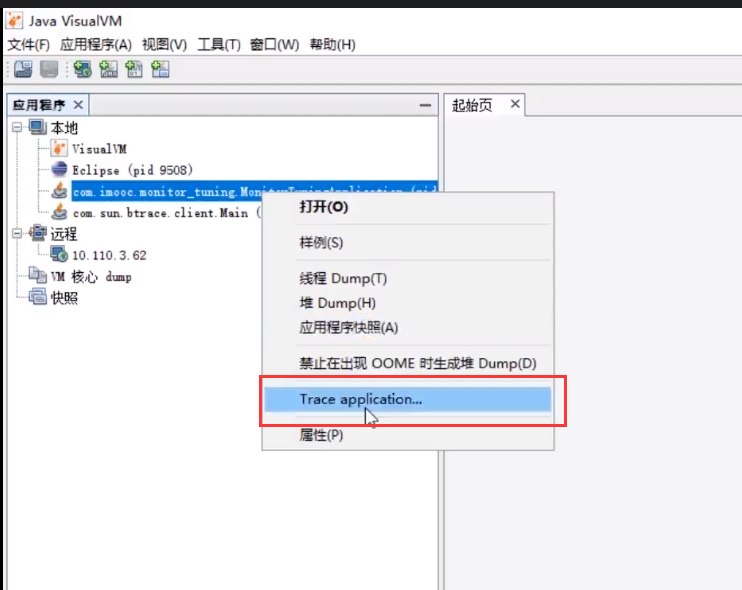Click the Load snapshot toolbar icon

click(x=23, y=69)
